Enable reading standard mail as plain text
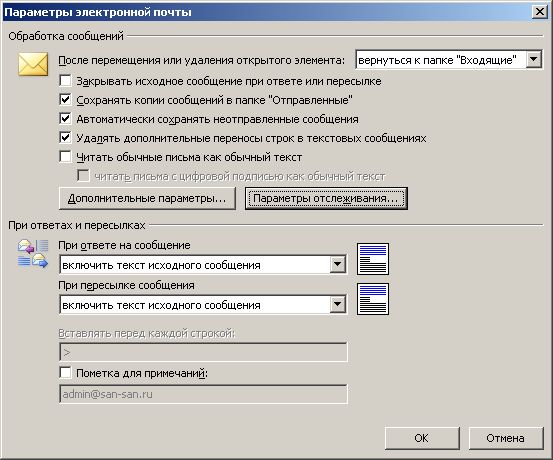 pyautogui.click(x=65, y=157)
